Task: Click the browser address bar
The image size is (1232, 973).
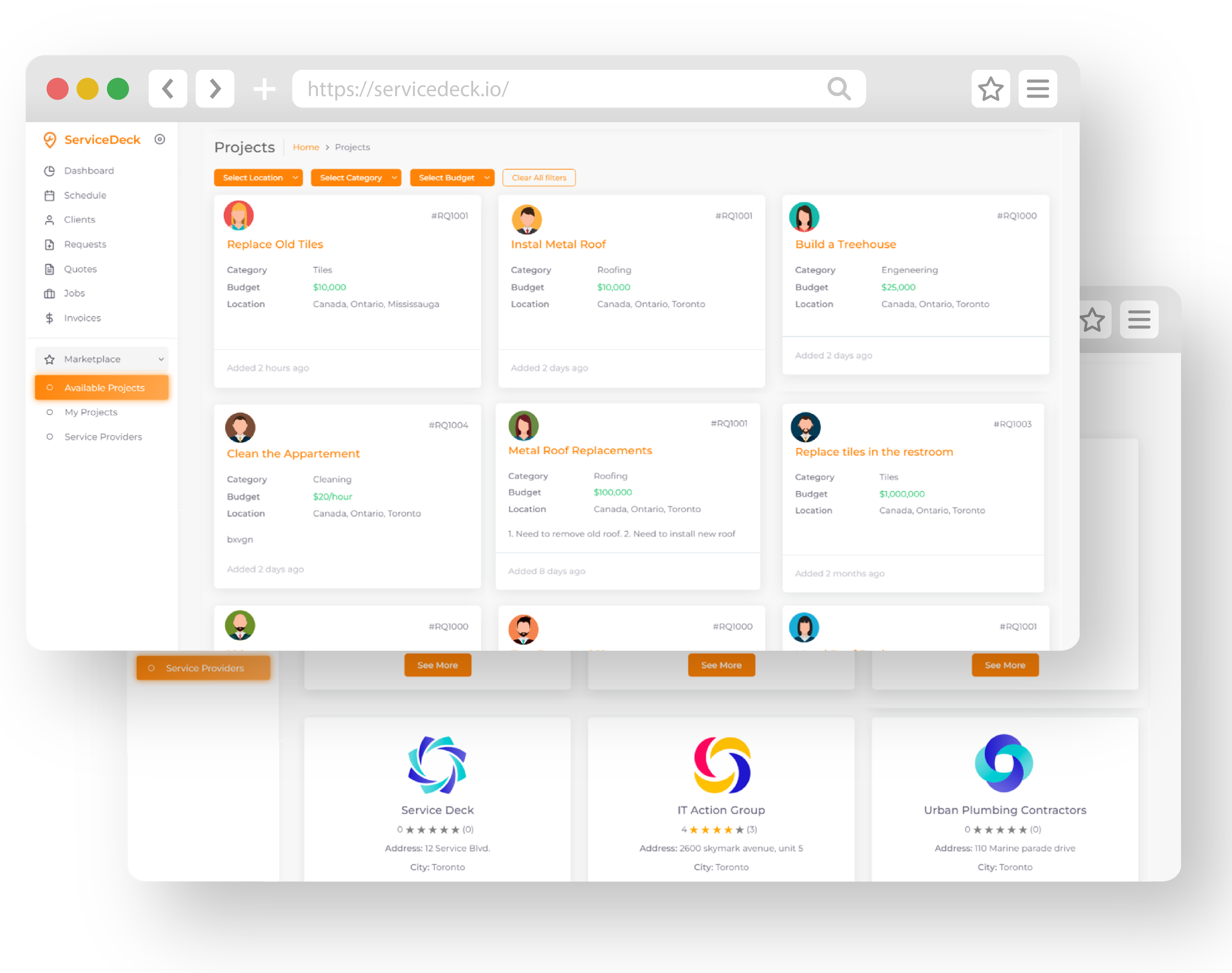Action: click(x=578, y=88)
